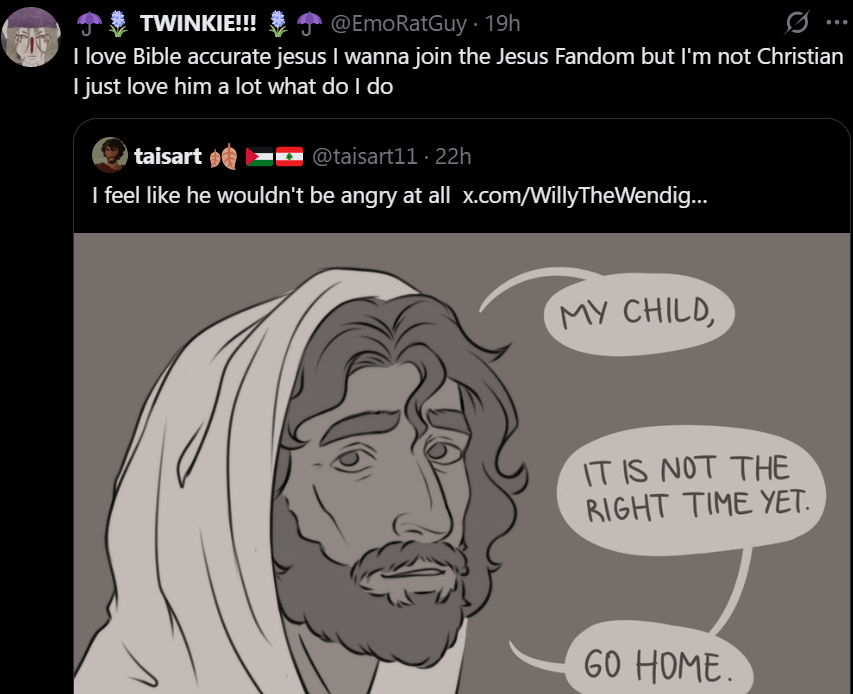Image resolution: width=853 pixels, height=694 pixels.
Task: Open the 22h quoted tweet timestamp
Action: click(453, 157)
